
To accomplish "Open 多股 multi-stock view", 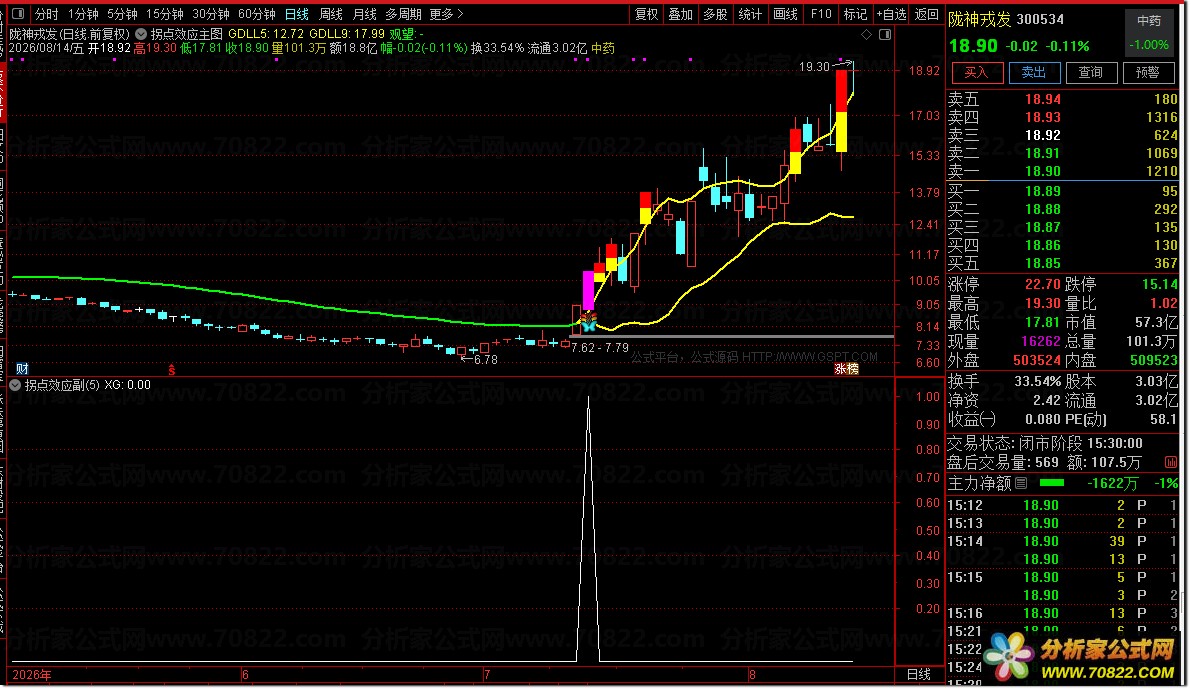I will tap(716, 14).
